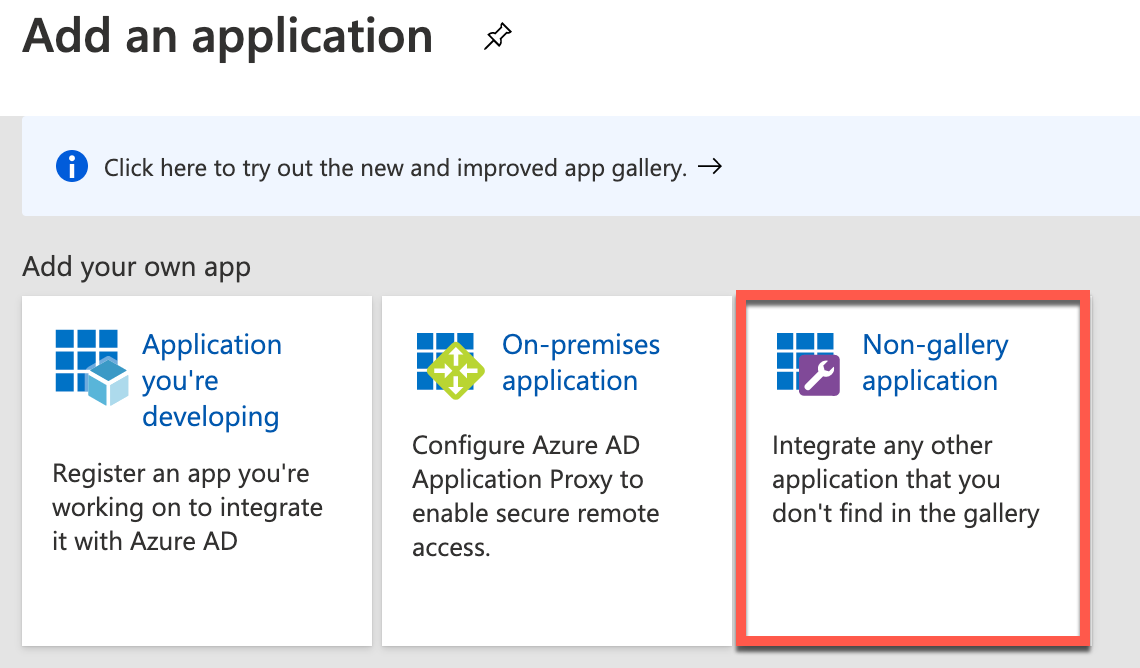Click blank area below "it with Azure AD" text
Image resolution: width=1140 pixels, height=668 pixels.
tap(195, 600)
